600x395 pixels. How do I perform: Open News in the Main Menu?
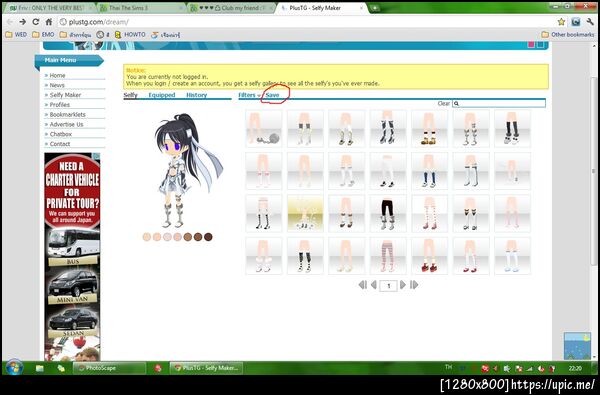[57, 85]
